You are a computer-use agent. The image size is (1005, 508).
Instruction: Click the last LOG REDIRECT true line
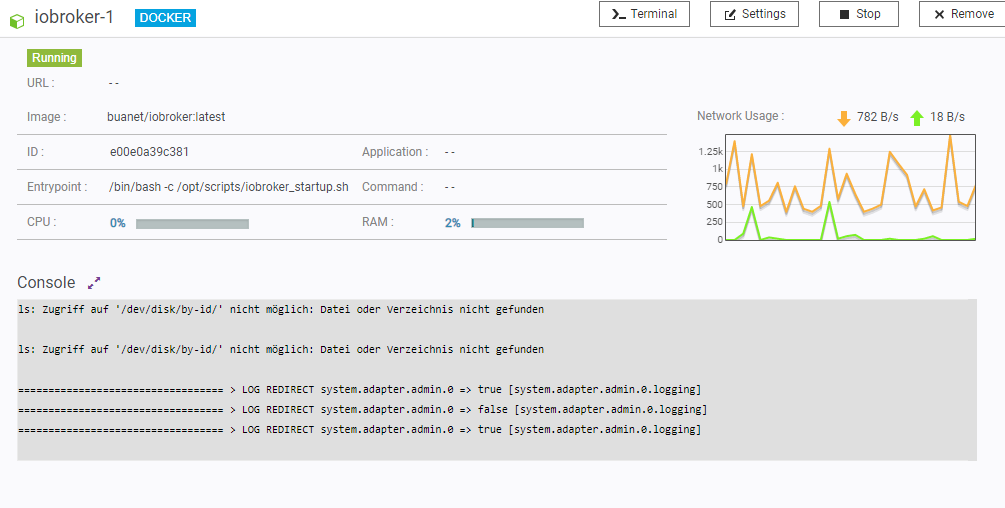360,429
